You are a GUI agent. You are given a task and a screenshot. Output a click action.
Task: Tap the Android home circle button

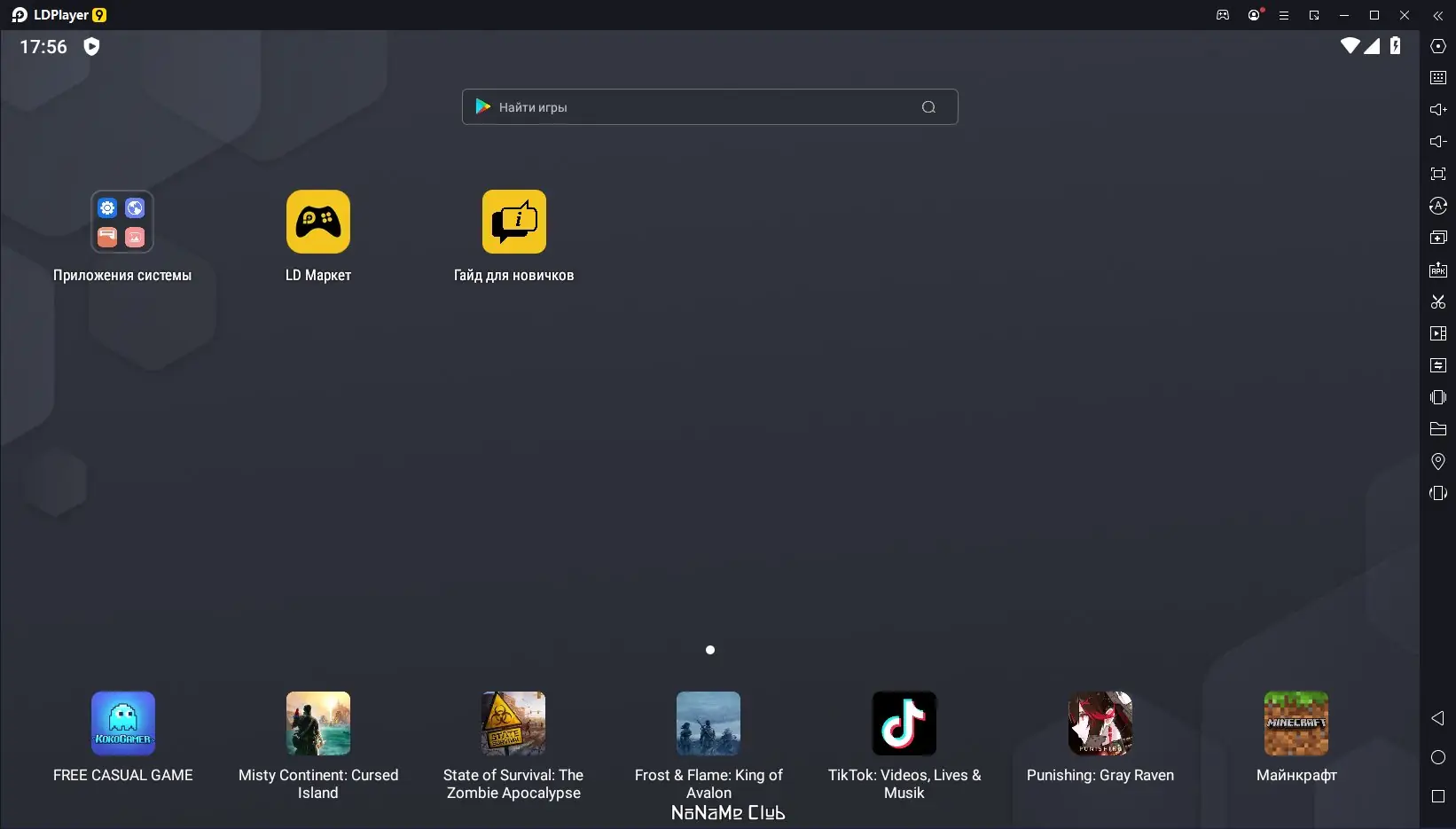tap(1438, 757)
